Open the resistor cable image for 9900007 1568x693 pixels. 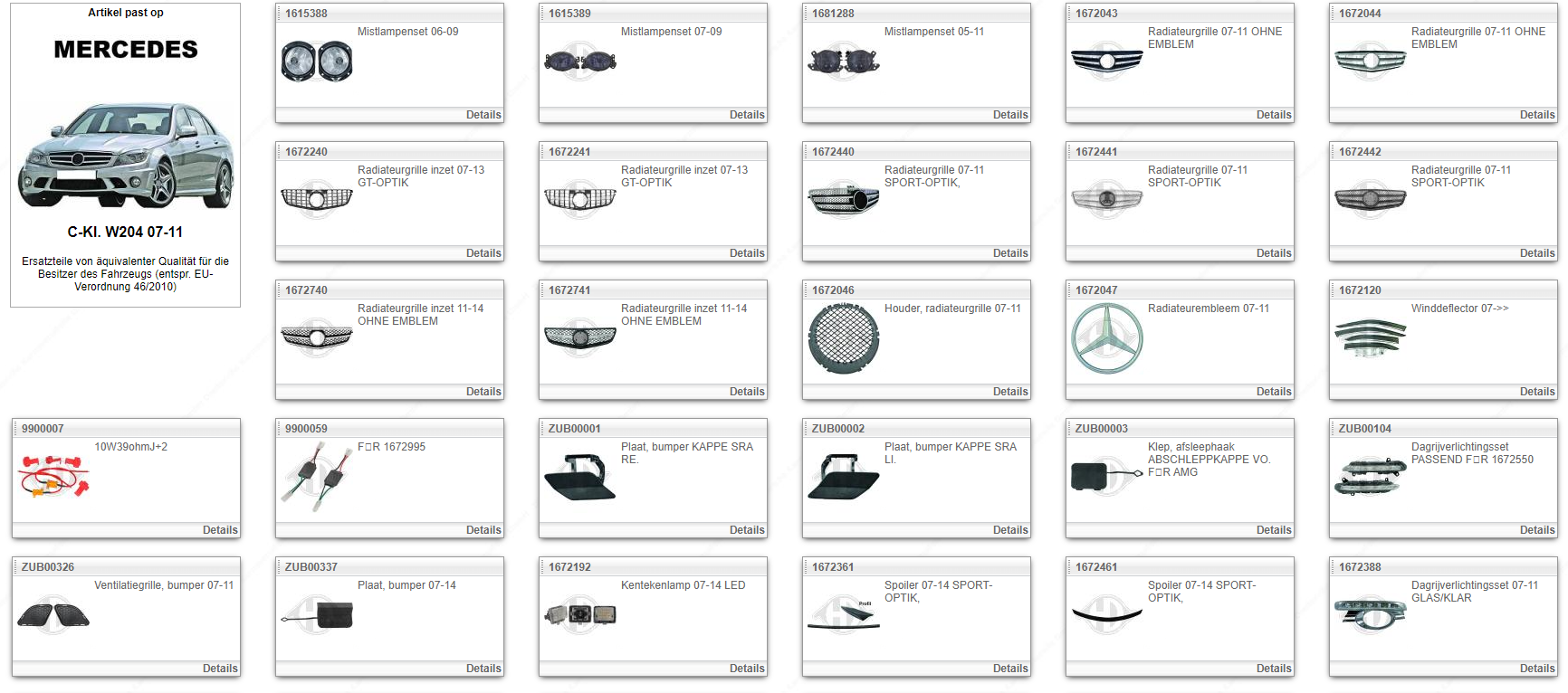click(54, 477)
